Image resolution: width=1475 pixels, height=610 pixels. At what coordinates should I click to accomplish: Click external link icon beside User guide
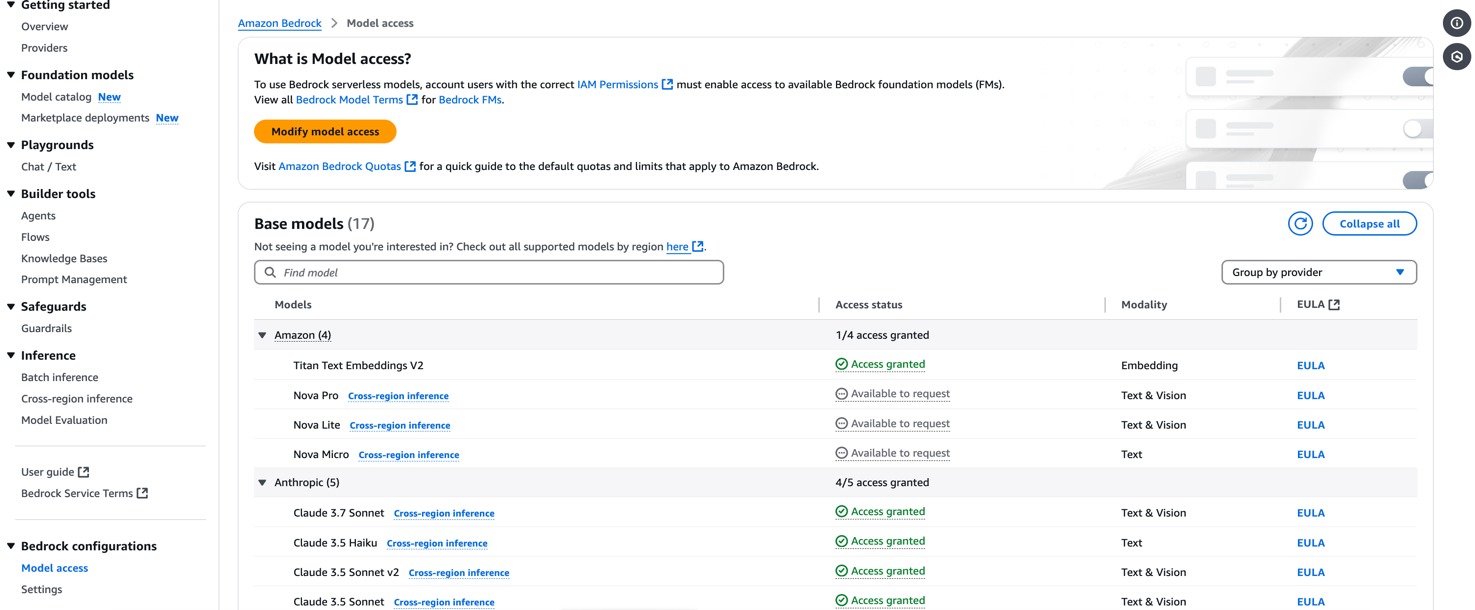[84, 472]
